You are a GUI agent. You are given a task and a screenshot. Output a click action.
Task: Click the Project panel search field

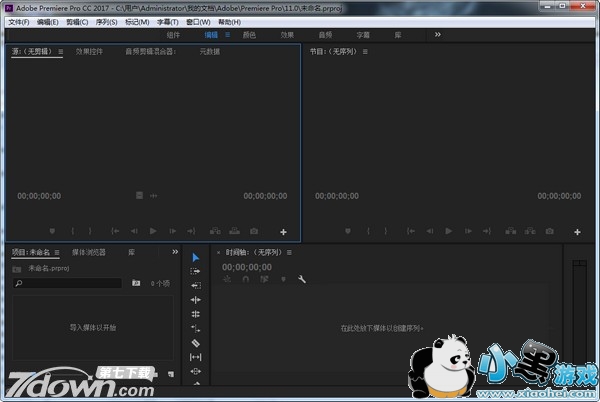[70, 283]
